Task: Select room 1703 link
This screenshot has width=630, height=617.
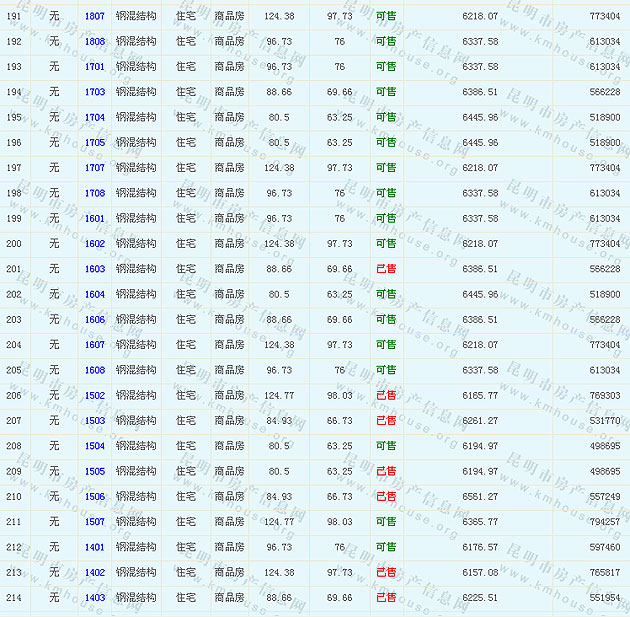Action: 95,92
